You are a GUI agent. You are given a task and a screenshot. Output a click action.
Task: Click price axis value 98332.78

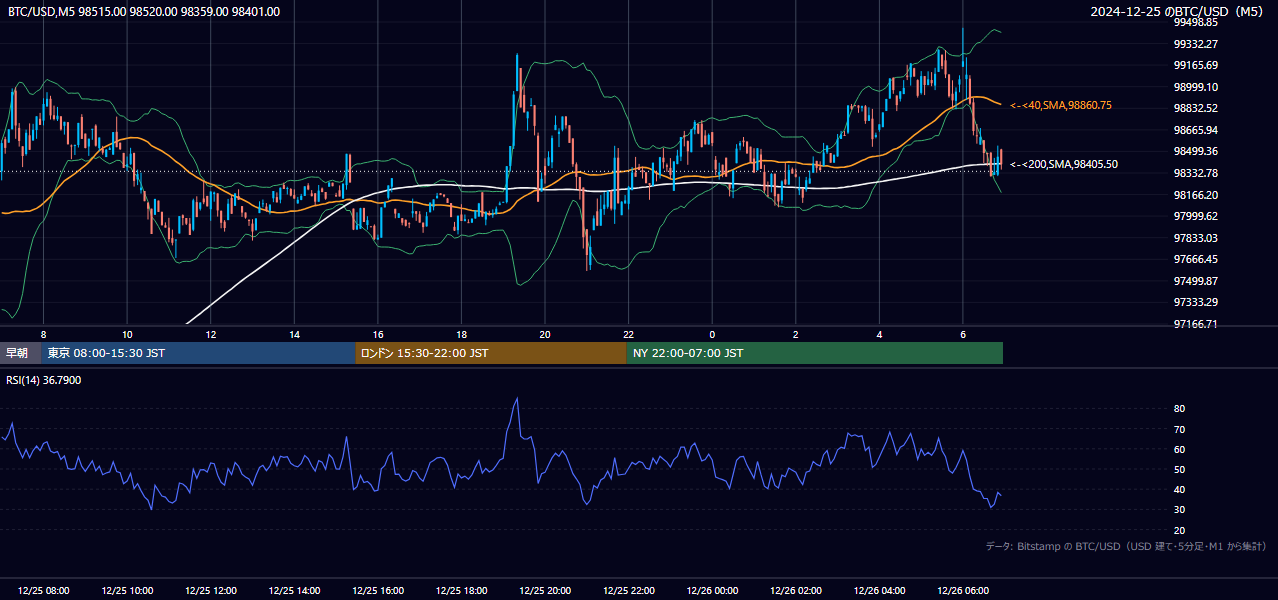(x=1195, y=173)
